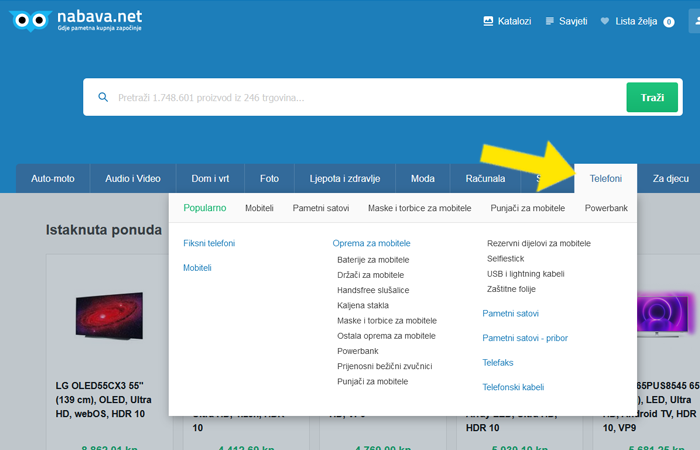
Task: Click the LG OLED TV product image
Action: pos(109,316)
